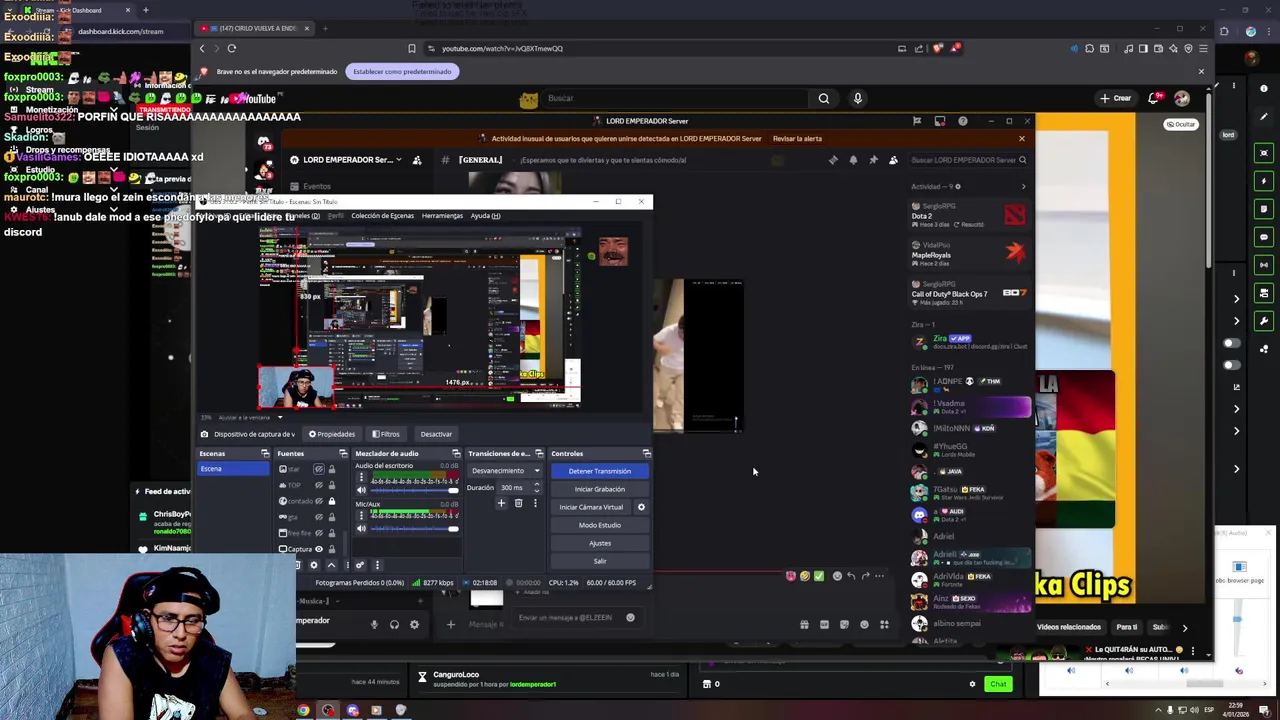Open Propiedades for the selected OBS source

click(332, 434)
